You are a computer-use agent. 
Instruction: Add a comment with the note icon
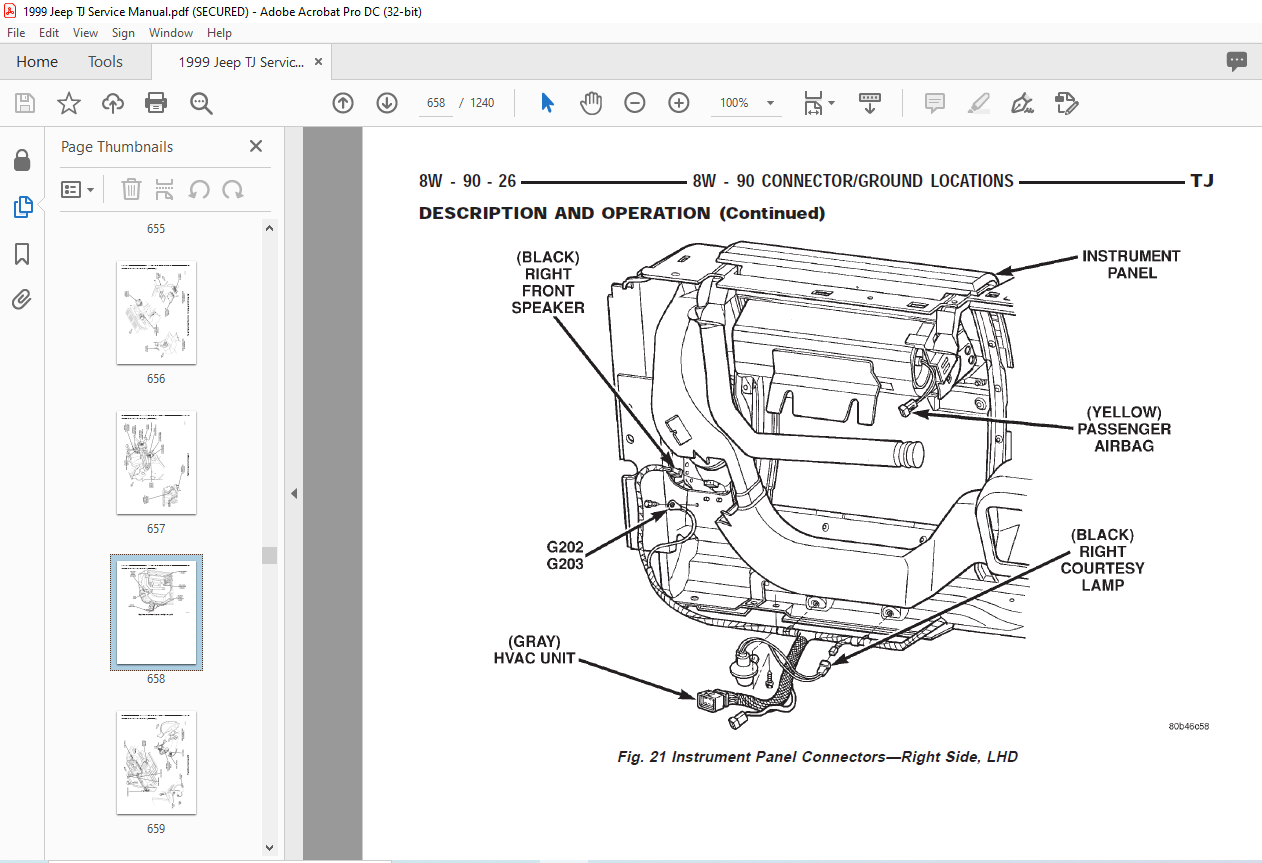point(935,103)
